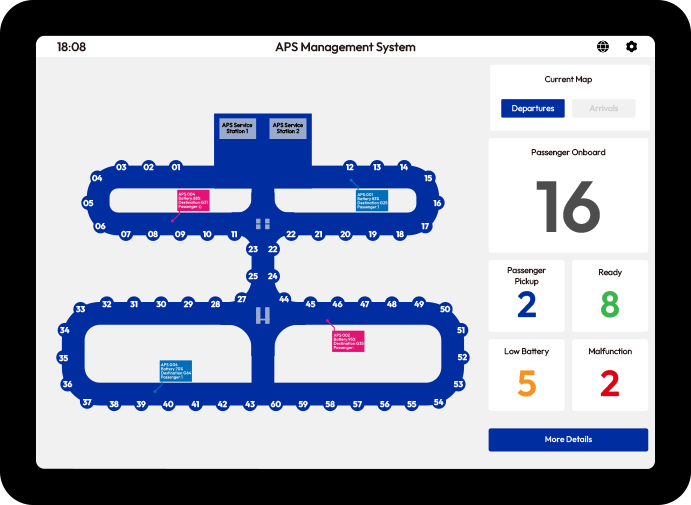
Task: Select gate 39 marker
Action: pos(141,404)
